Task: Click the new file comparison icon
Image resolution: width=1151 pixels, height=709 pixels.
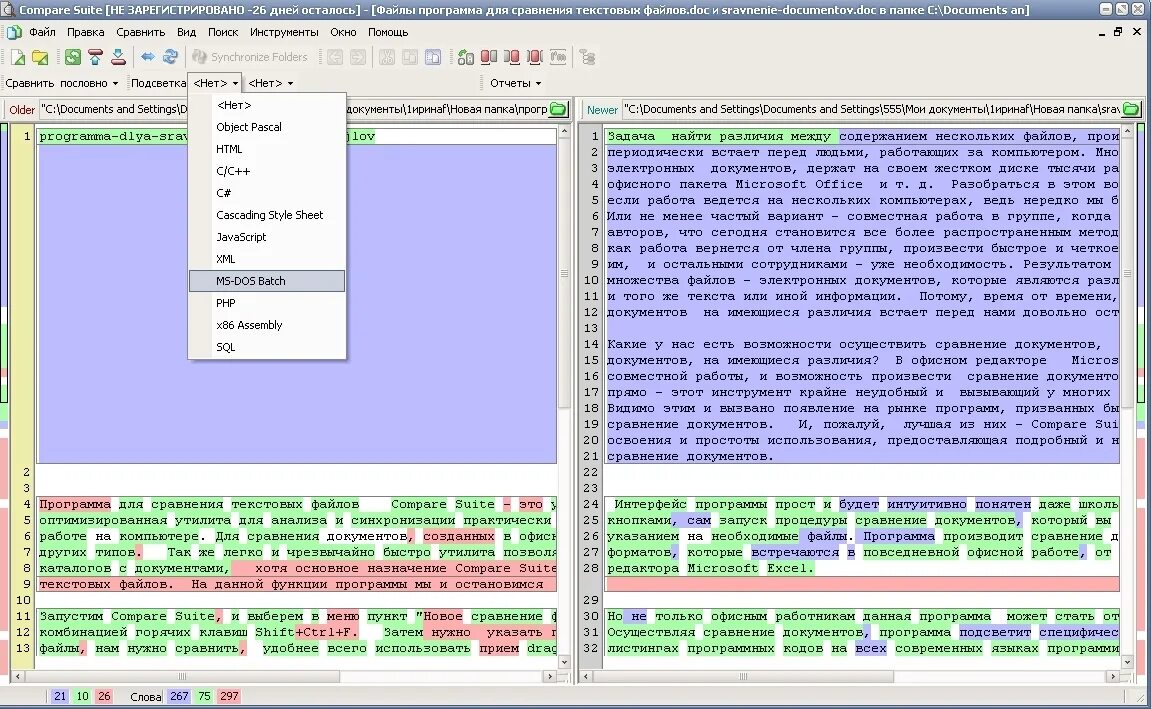Action: pos(18,57)
